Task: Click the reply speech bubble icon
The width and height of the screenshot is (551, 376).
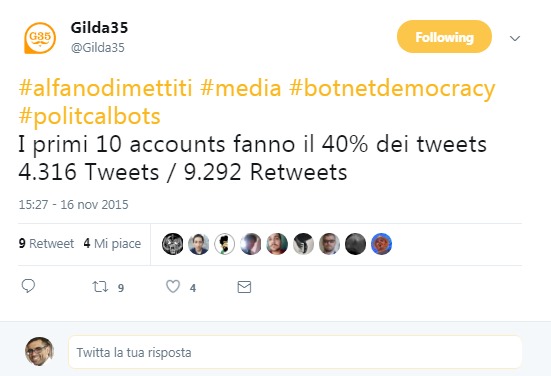Action: point(28,286)
